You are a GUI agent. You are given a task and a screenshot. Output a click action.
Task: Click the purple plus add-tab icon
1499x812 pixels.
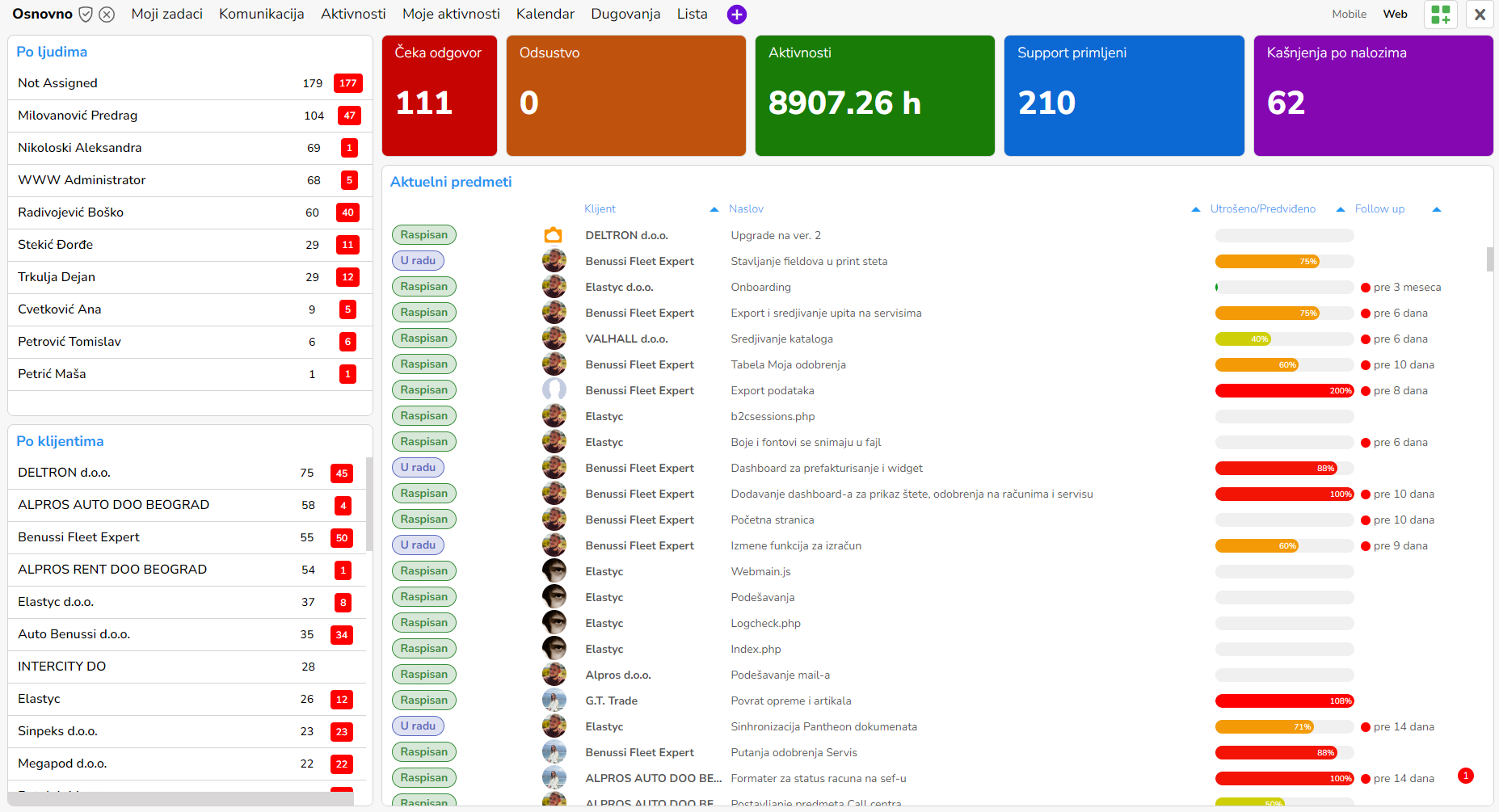click(x=736, y=15)
